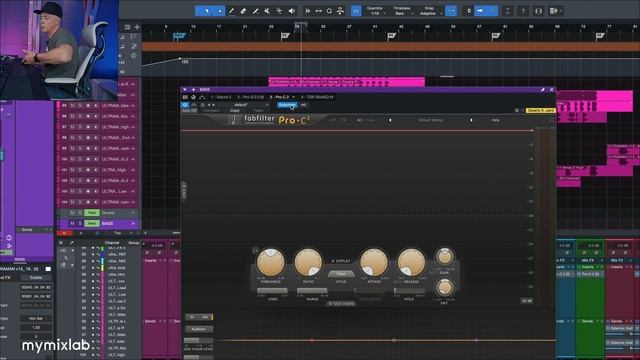Screen dimensions: 640x360
Task: Open BASS window menu triangle
Action: (x=185, y=89)
